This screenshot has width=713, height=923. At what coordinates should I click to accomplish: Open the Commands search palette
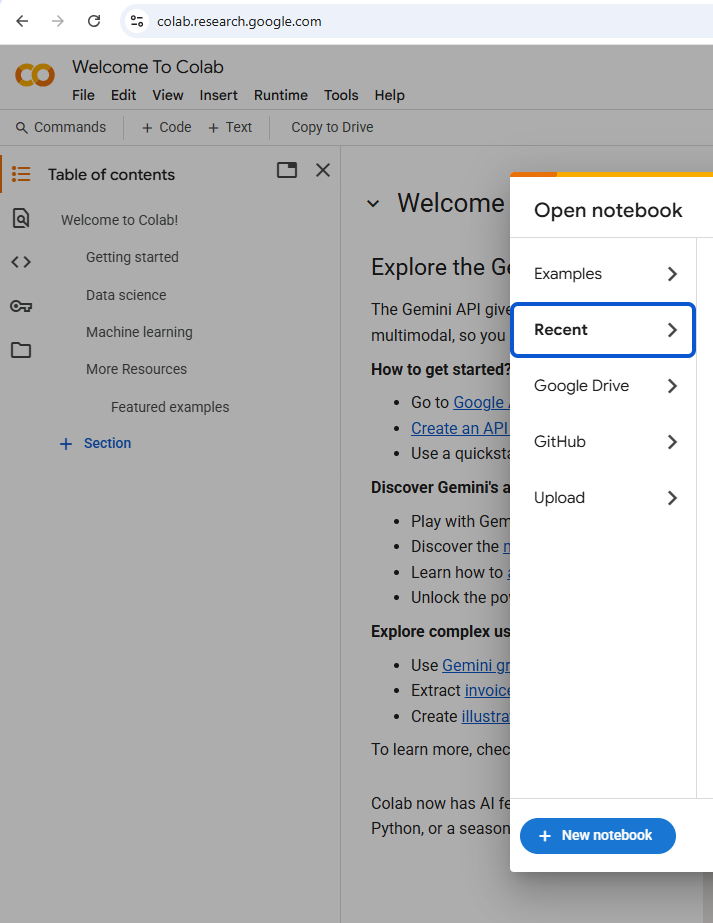click(x=61, y=127)
